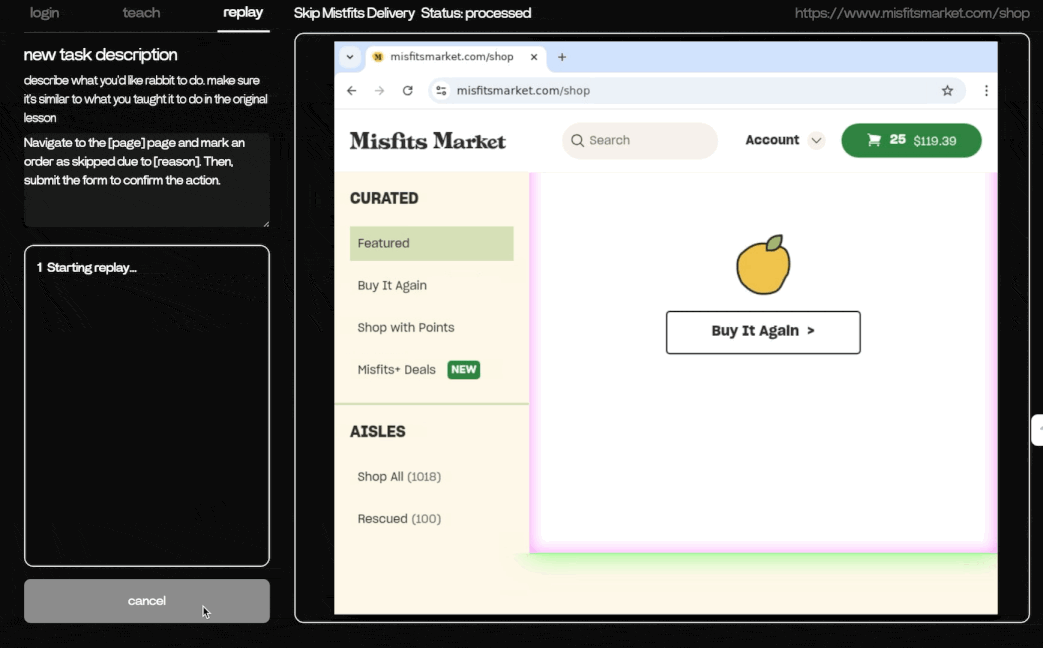
Task: Select the replay tab
Action: (243, 13)
